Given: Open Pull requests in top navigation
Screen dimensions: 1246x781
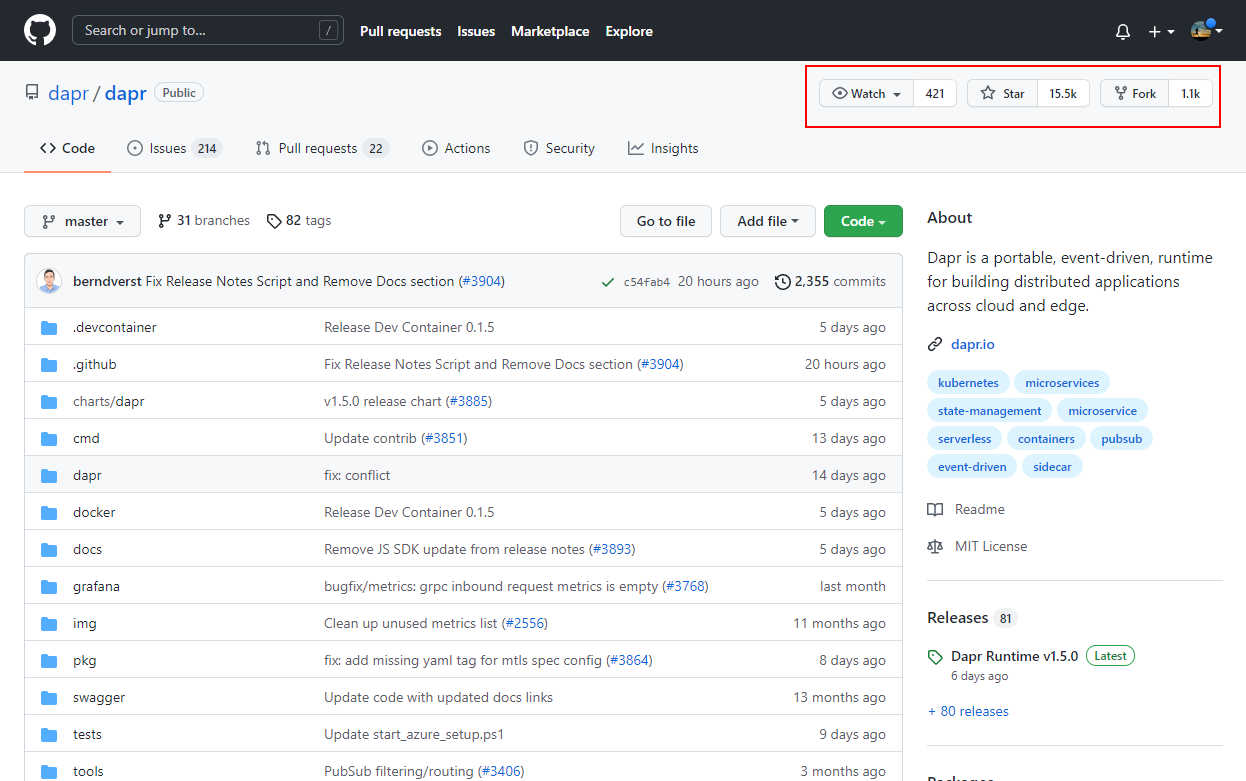Looking at the screenshot, I should point(400,31).
